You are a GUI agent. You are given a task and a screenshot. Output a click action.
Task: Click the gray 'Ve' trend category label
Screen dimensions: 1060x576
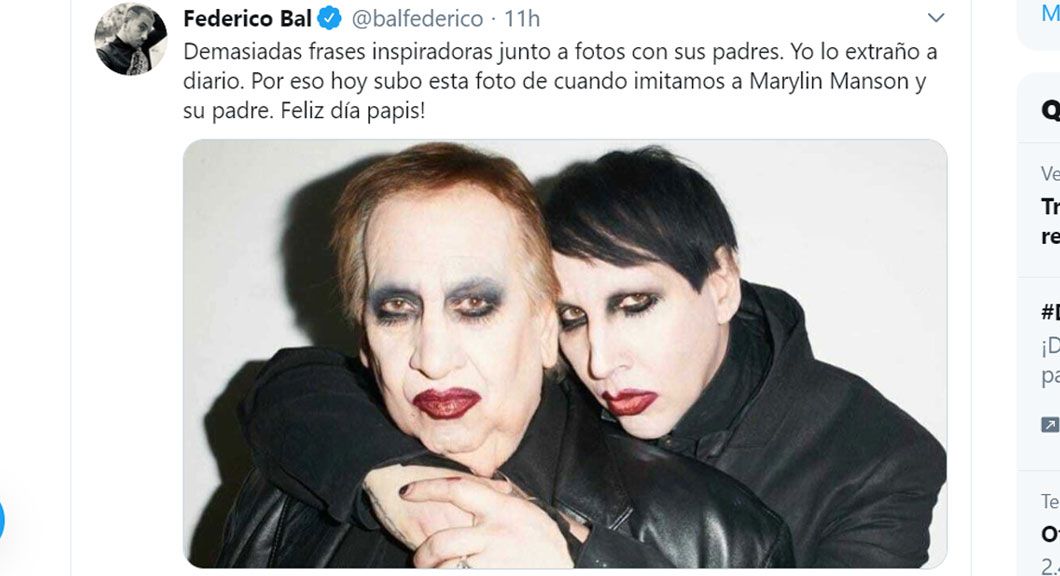pyautogui.click(x=1050, y=174)
